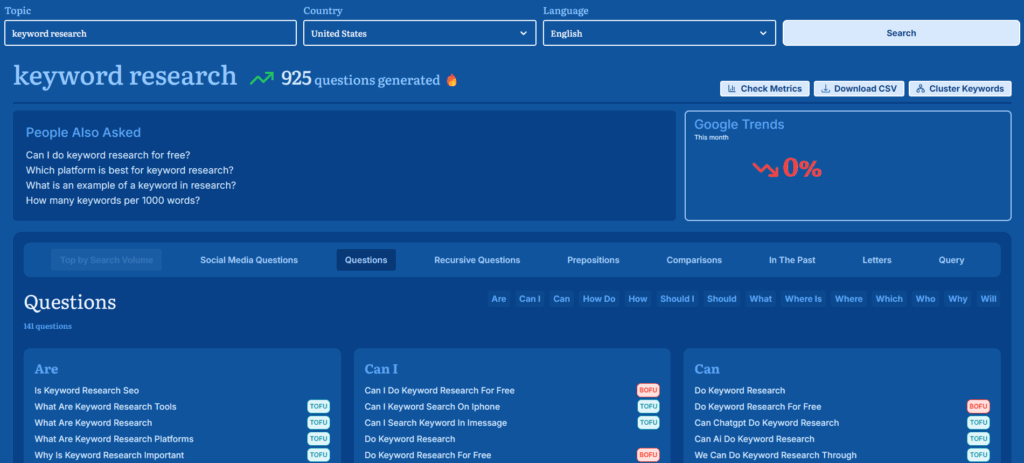The width and height of the screenshot is (1024, 463).
Task: Open the In The Past tab
Action: [792, 260]
